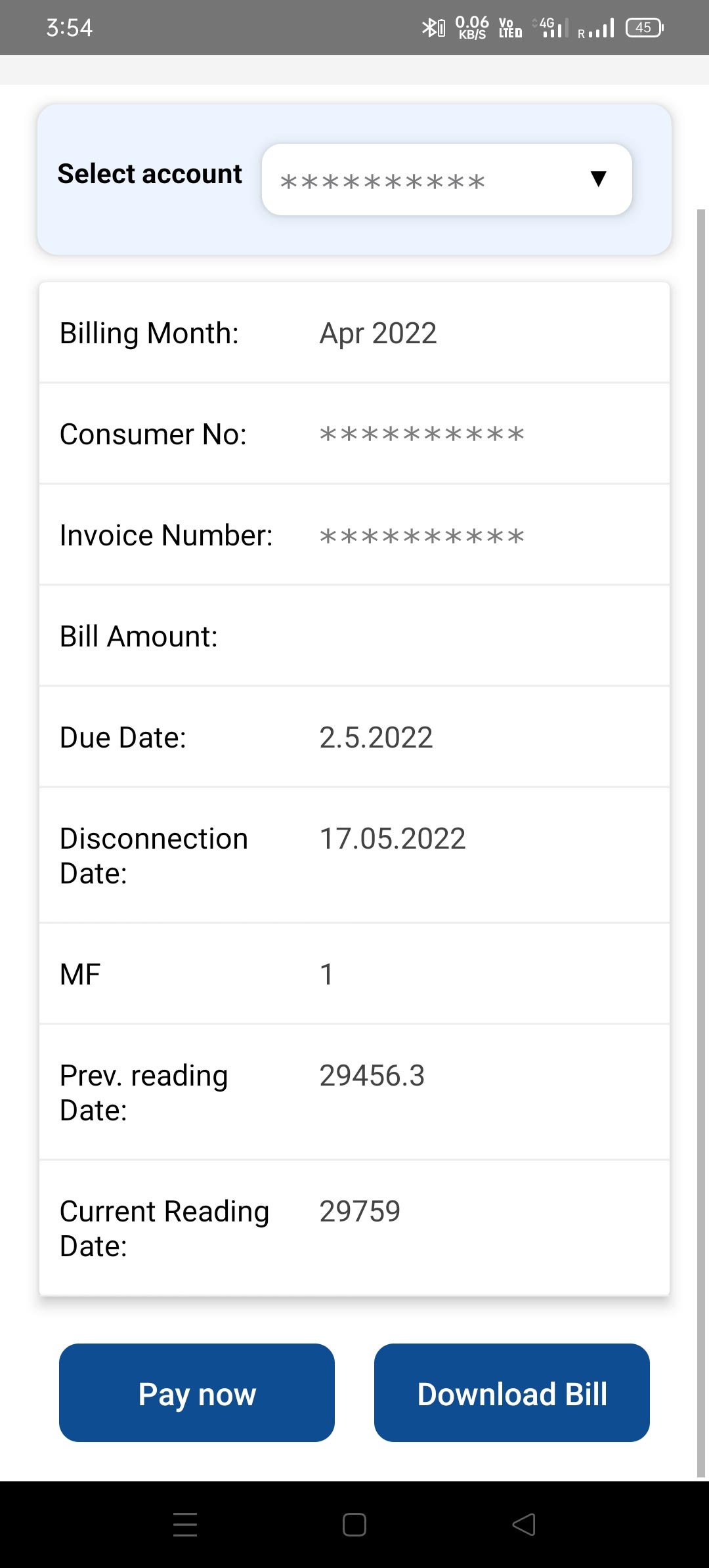Tap the roaming signal bars icon
The image size is (709, 1568).
(x=596, y=29)
